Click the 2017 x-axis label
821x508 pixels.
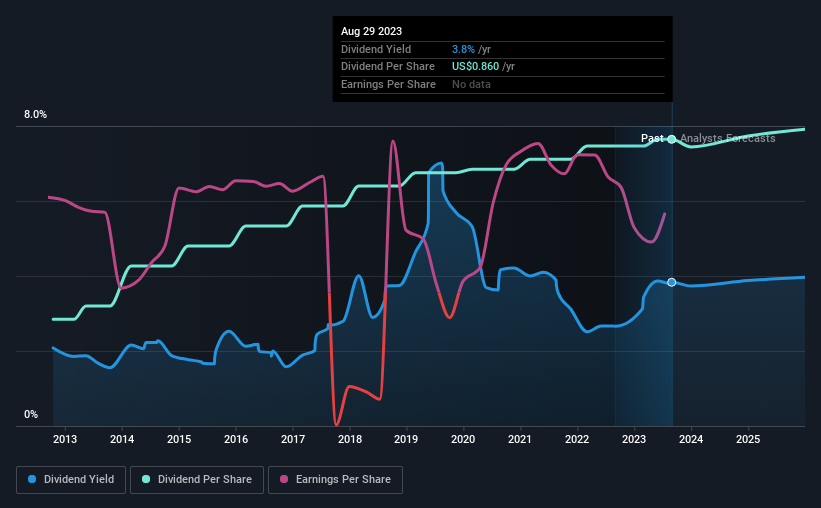(293, 439)
